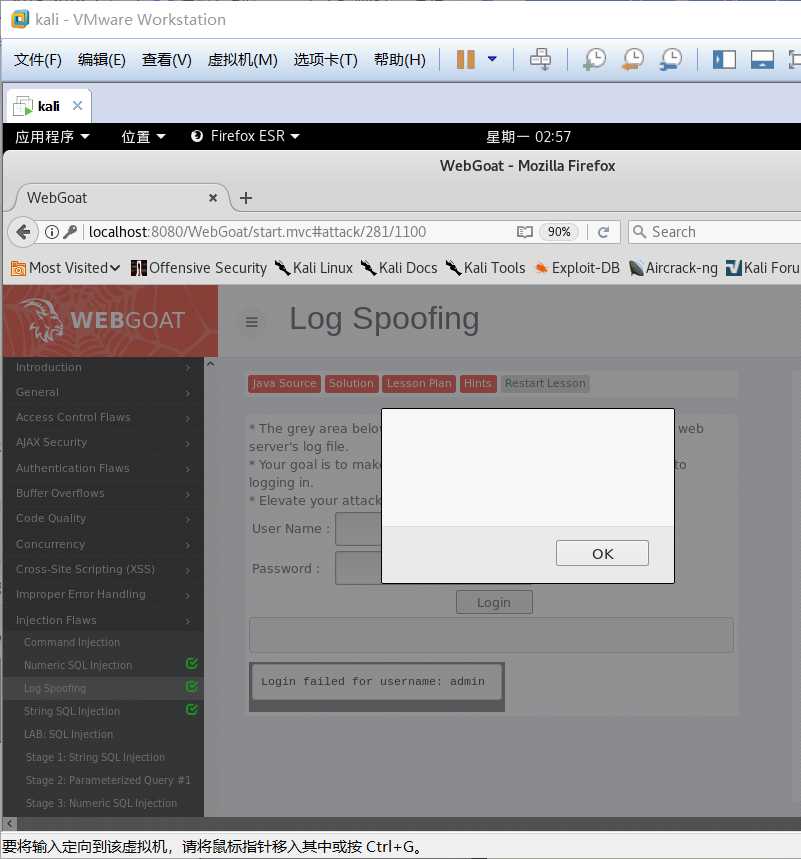
Task: Click the saved password key icon
Action: (70, 232)
